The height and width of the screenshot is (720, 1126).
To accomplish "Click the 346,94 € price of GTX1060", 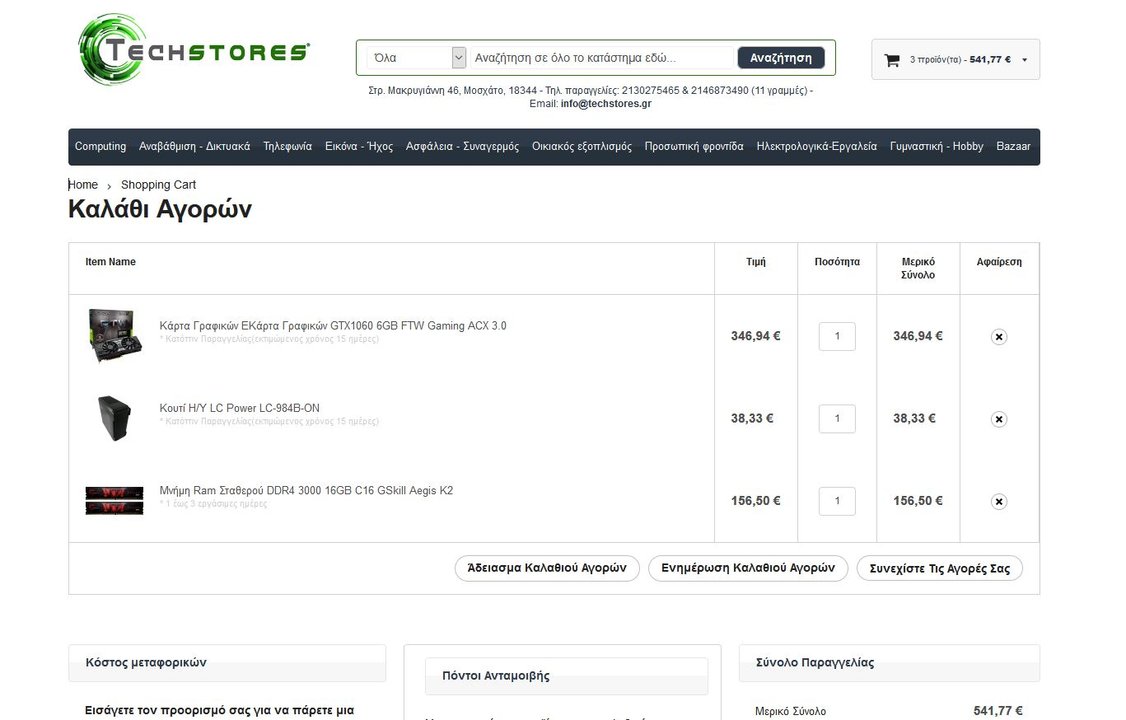I will click(x=755, y=336).
